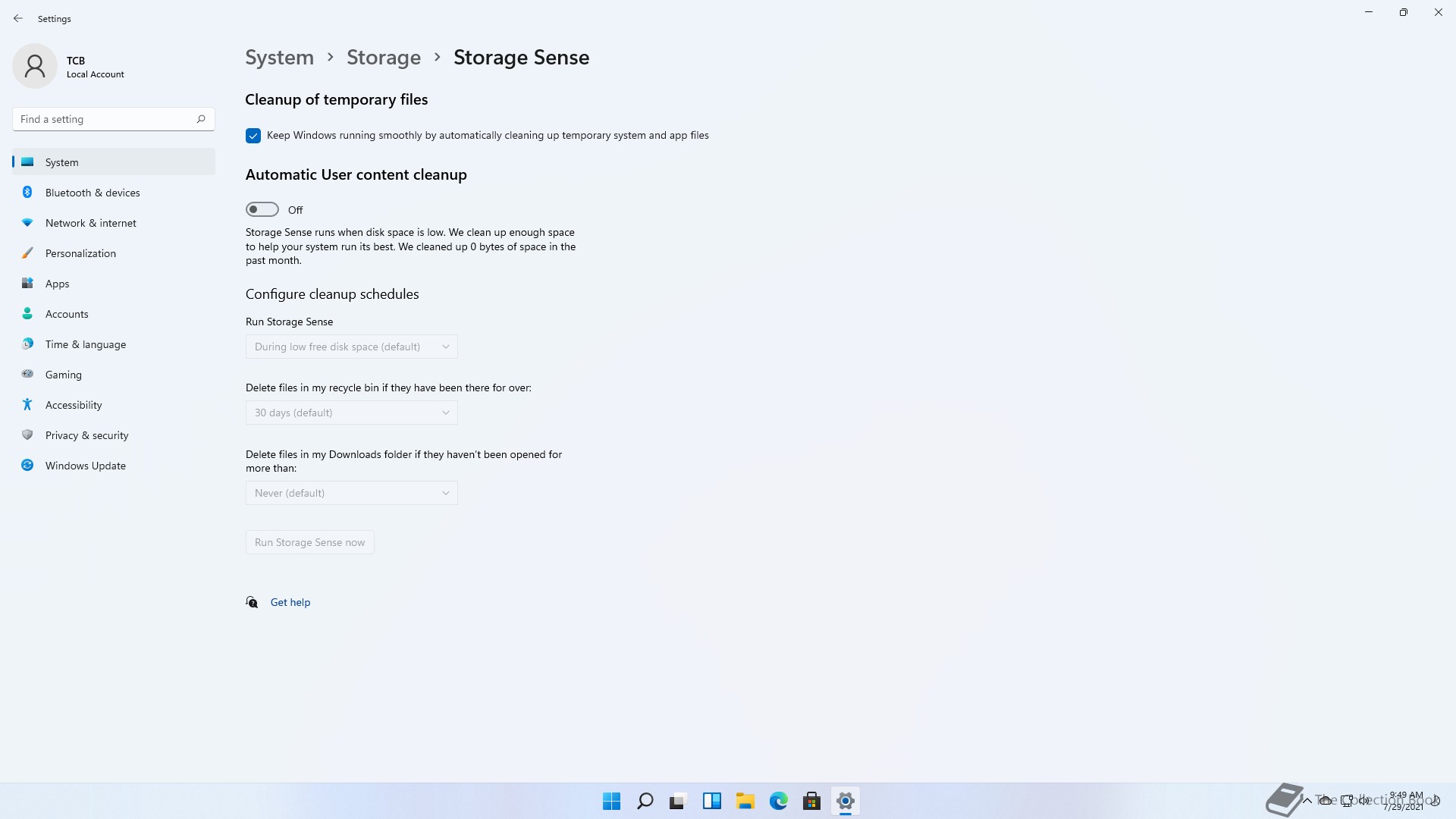Click the back arrow in Settings
This screenshot has width=1456, height=819.
point(18,18)
